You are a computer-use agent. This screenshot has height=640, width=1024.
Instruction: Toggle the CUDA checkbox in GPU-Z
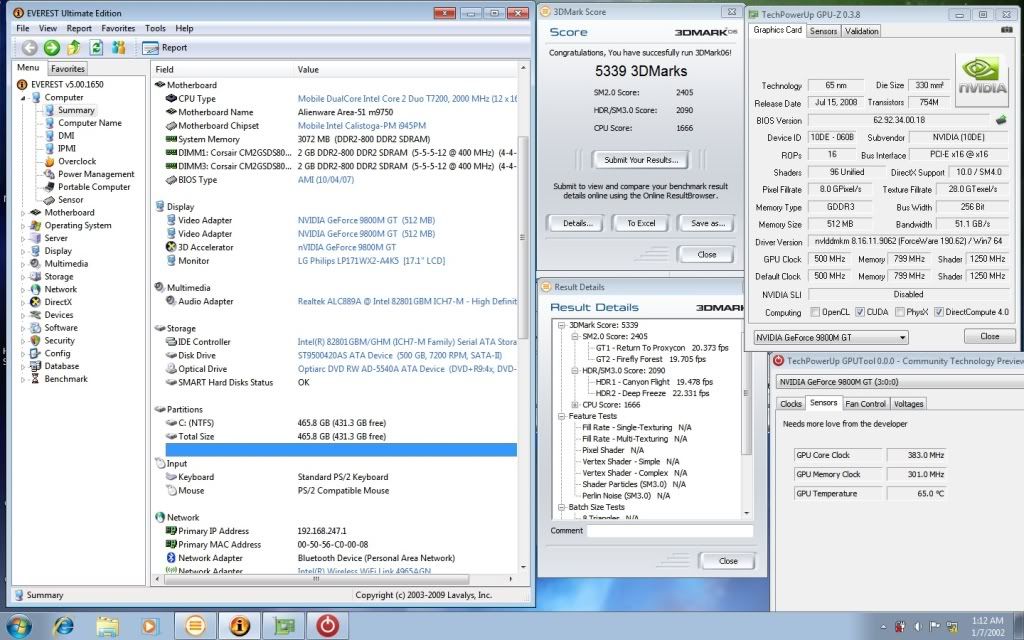pyautogui.click(x=860, y=312)
